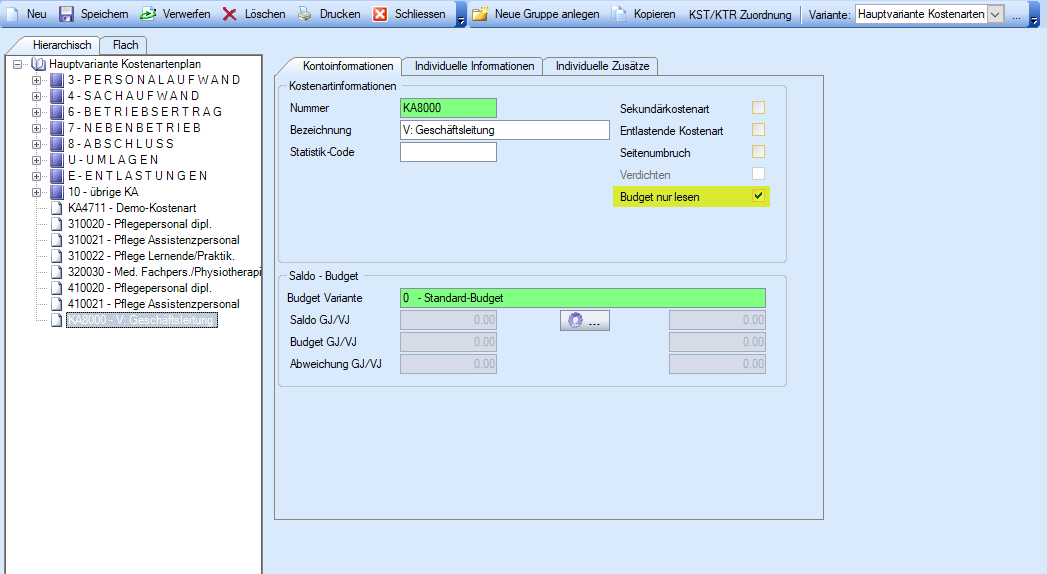Click the Drucken printer icon
The width and height of the screenshot is (1047, 574).
[x=305, y=14]
